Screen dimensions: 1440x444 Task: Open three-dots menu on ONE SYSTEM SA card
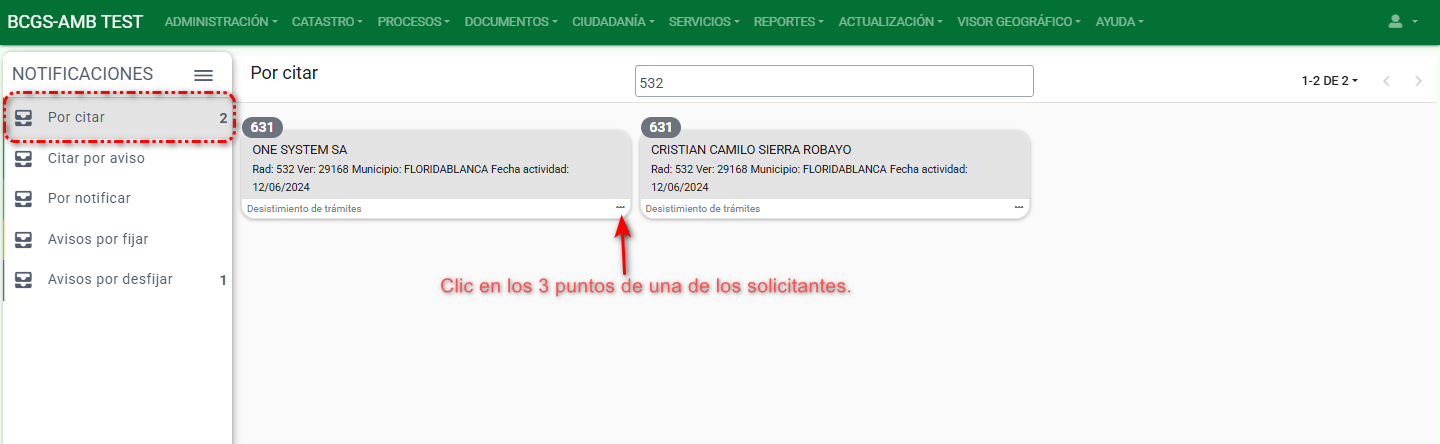(620, 208)
